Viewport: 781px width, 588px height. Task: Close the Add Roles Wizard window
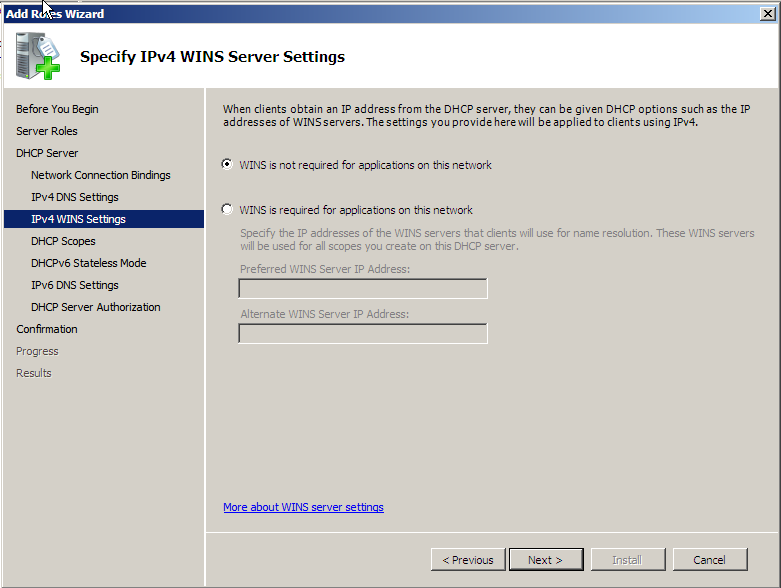(768, 13)
